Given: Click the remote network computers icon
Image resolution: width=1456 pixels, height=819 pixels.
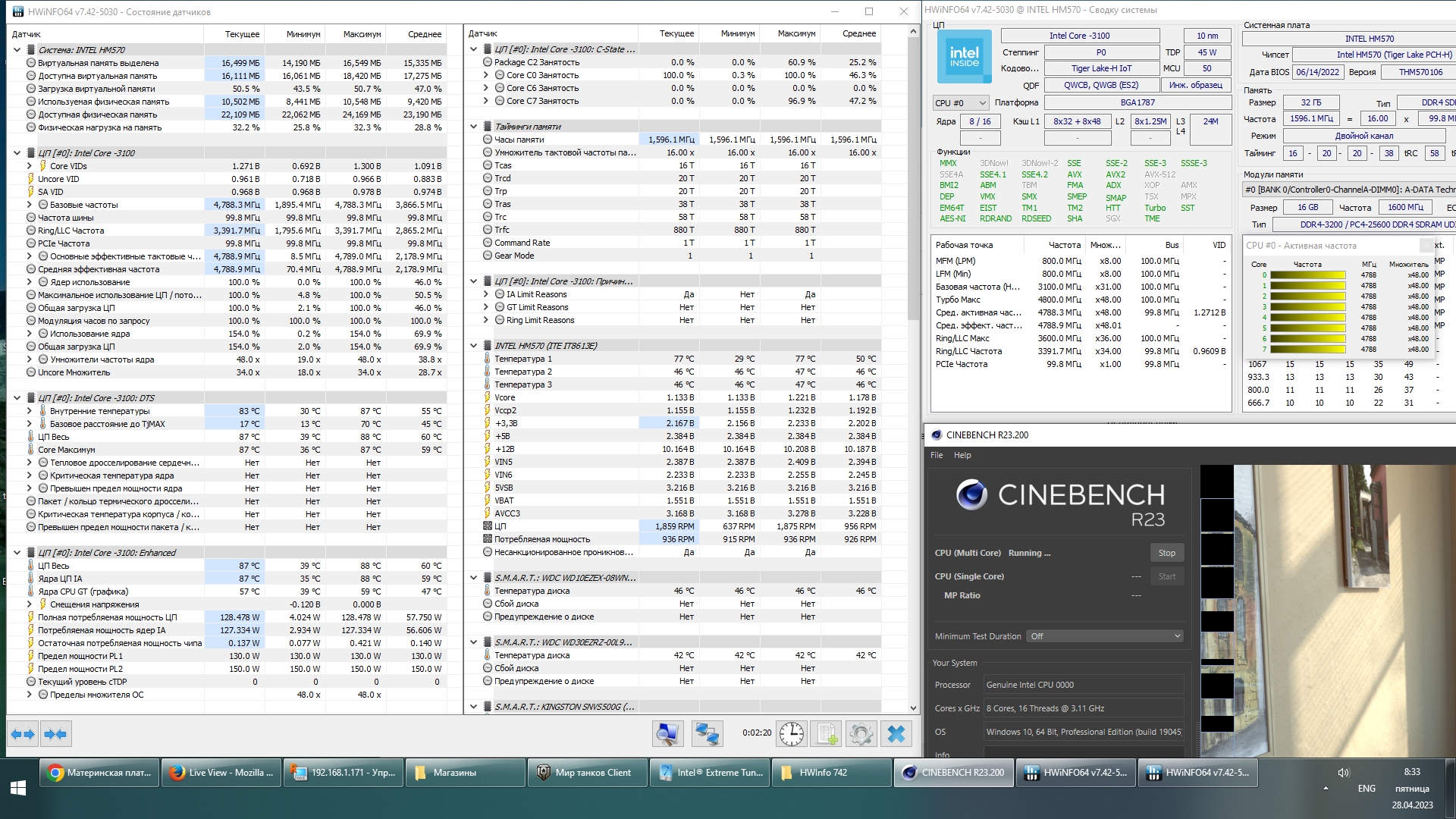Looking at the screenshot, I should coord(707,734).
